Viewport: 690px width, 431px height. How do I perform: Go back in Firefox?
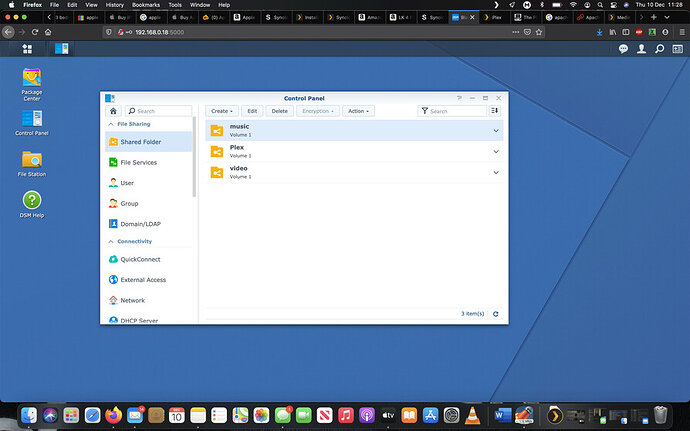(x=8, y=32)
